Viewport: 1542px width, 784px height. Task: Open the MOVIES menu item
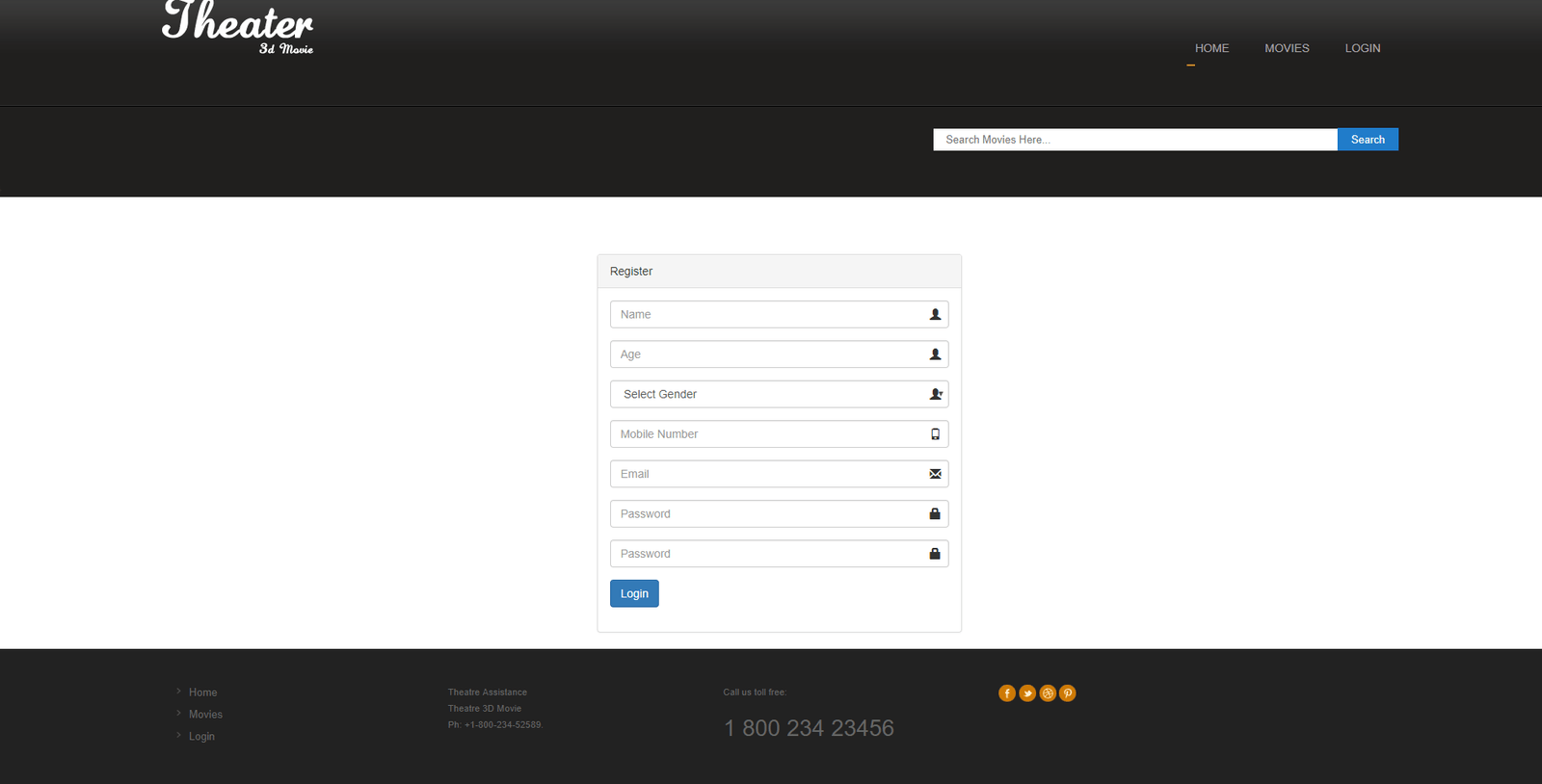pos(1287,48)
